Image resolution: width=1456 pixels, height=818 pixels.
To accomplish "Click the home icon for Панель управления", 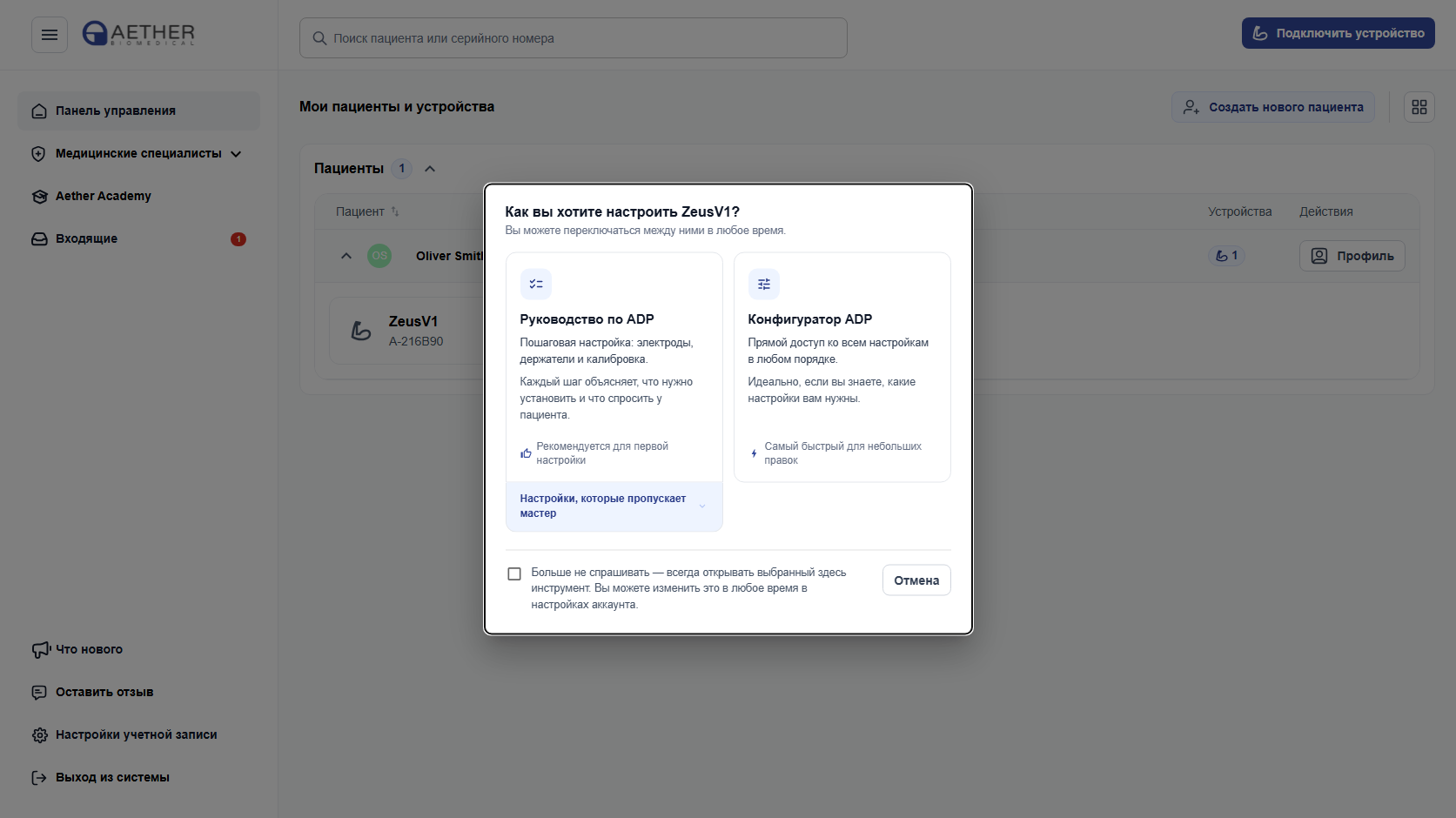I will [39, 111].
